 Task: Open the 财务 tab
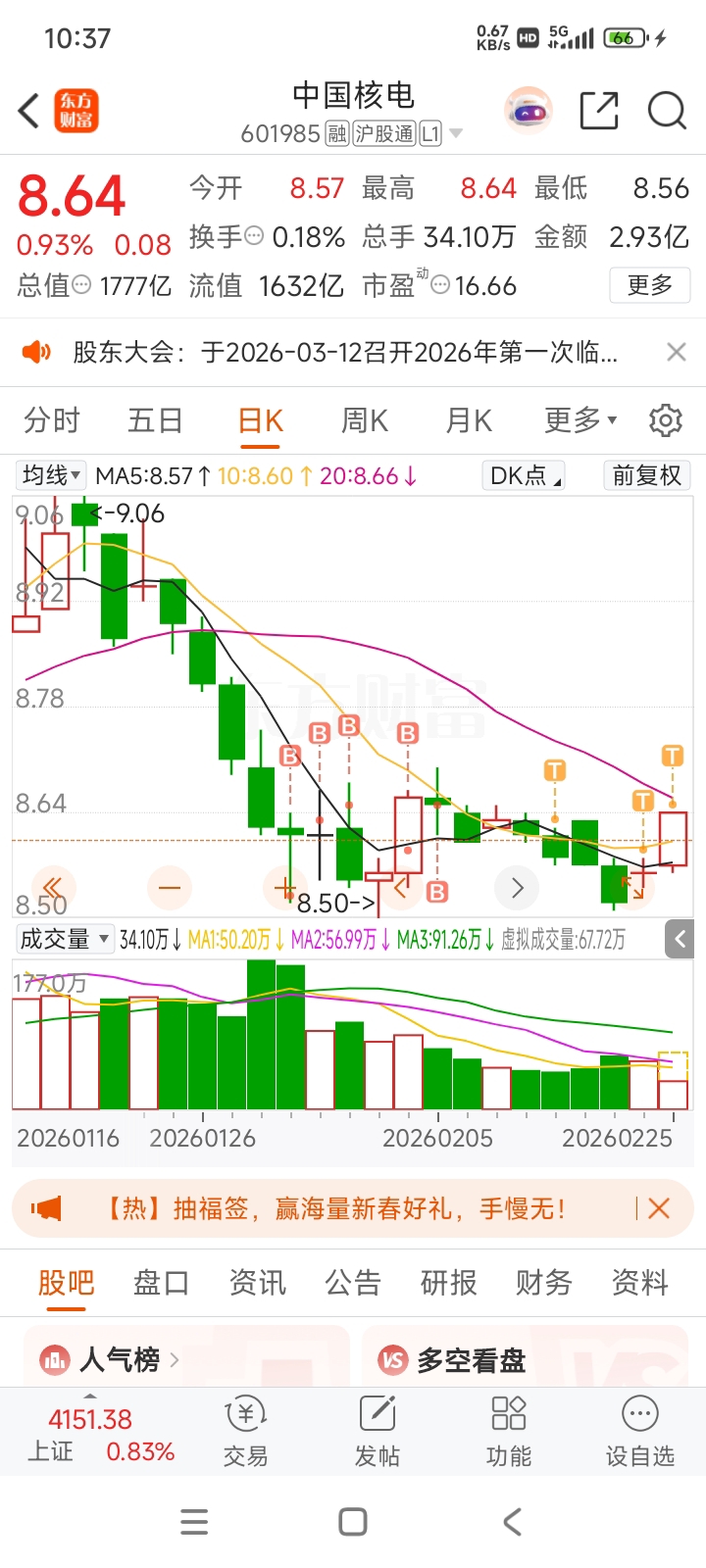click(x=544, y=1282)
